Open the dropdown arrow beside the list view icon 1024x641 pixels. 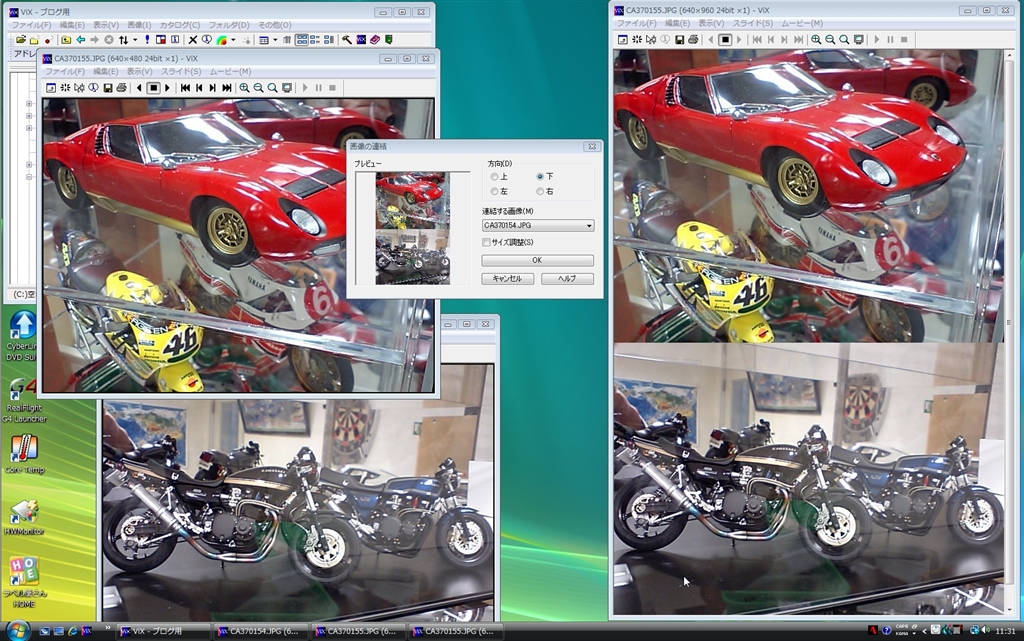275,40
